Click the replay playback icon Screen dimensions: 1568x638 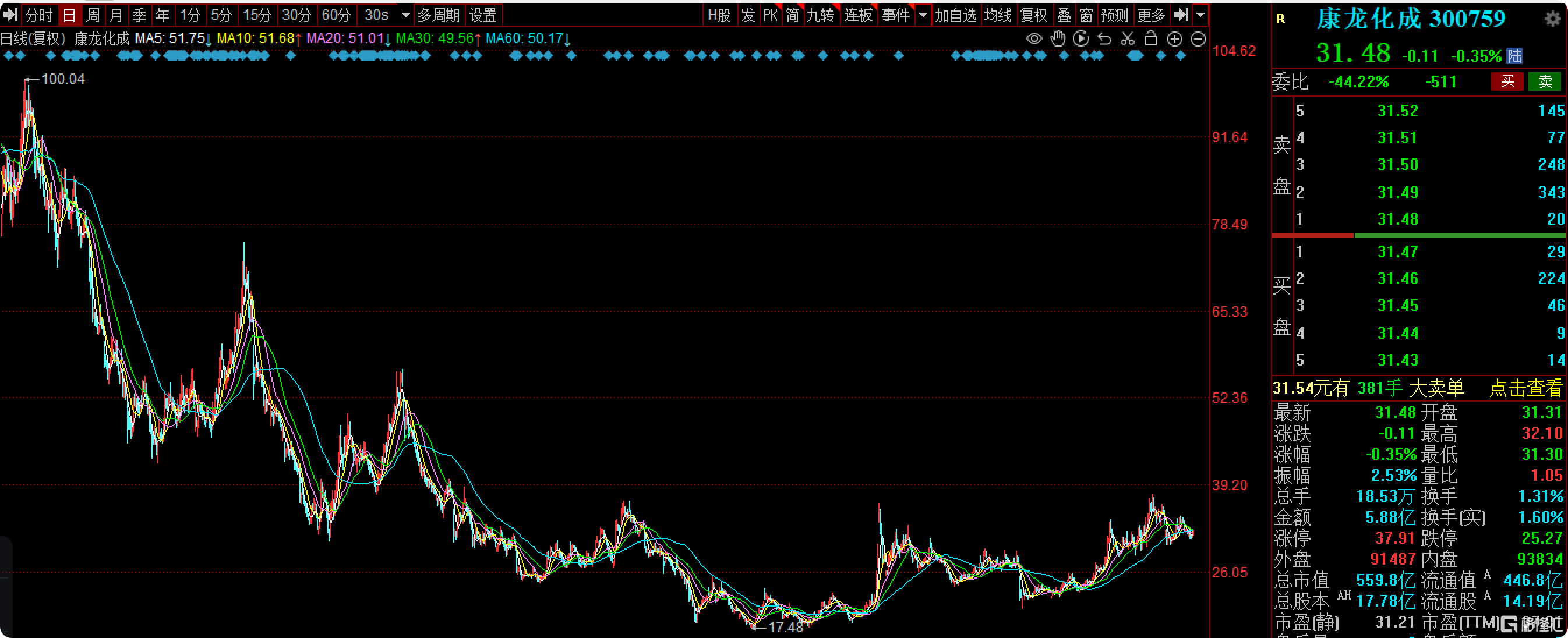(x=1080, y=40)
